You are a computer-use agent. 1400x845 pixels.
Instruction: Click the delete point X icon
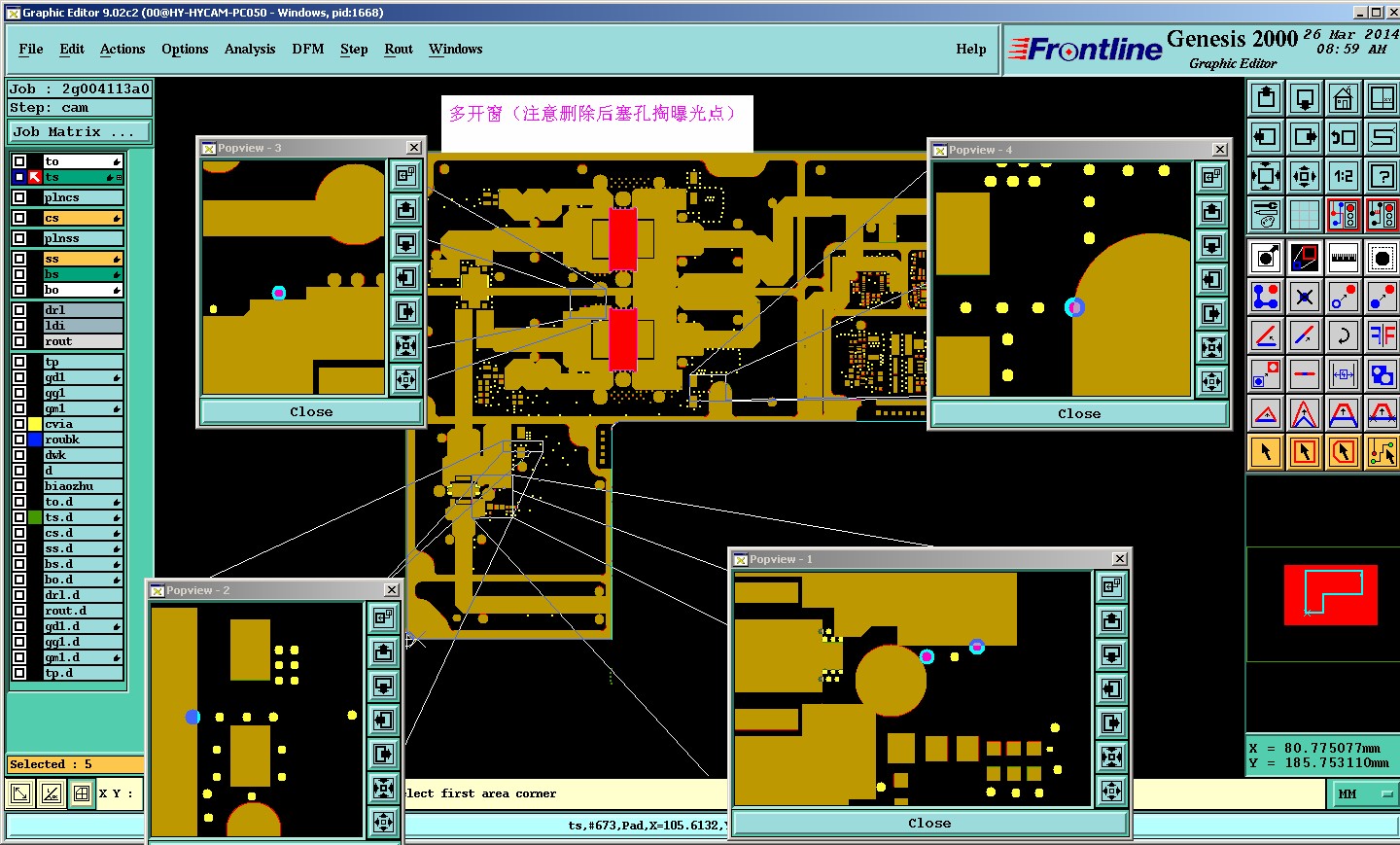pos(1305,297)
